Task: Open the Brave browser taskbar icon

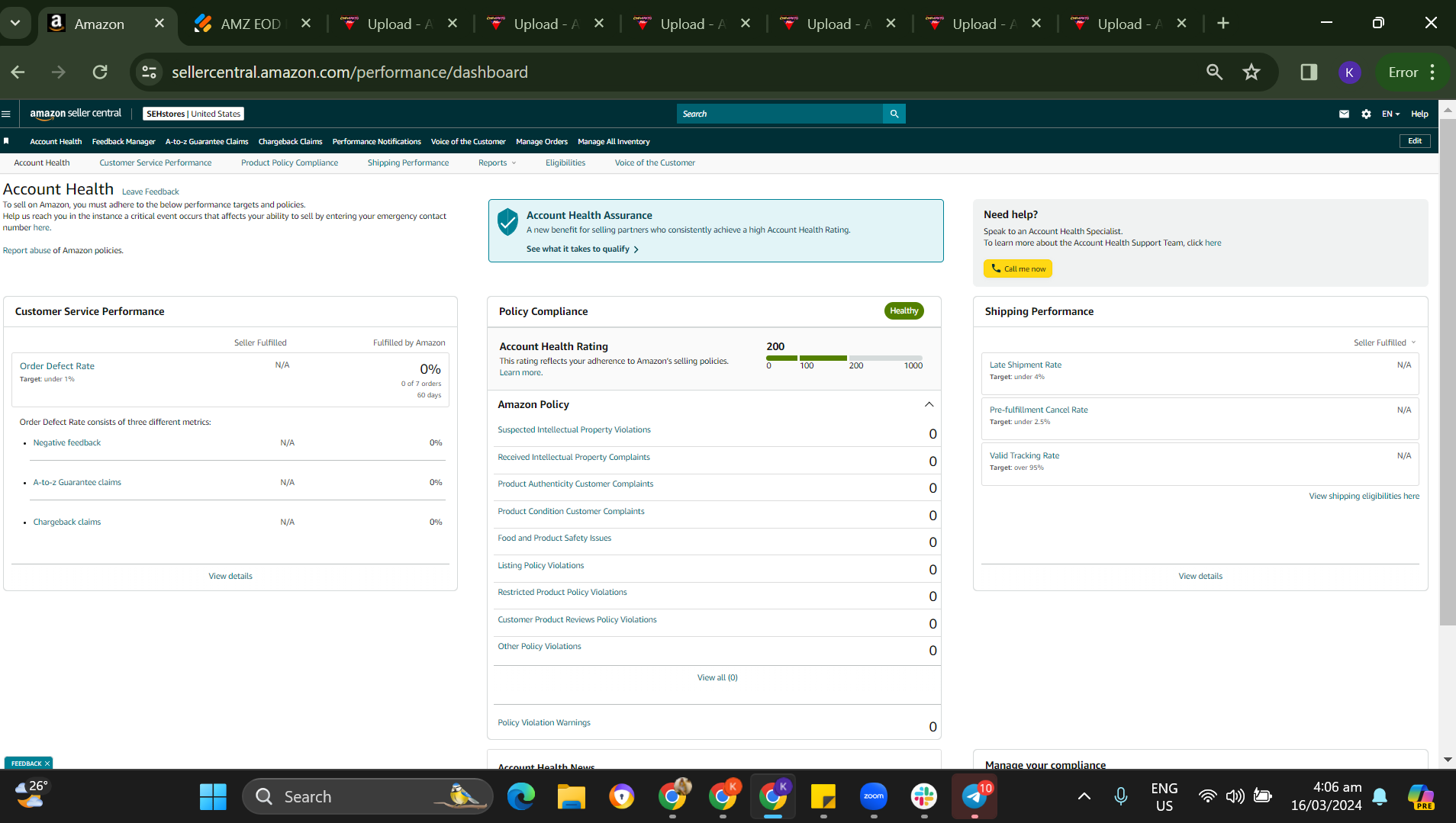Action: [x=622, y=797]
